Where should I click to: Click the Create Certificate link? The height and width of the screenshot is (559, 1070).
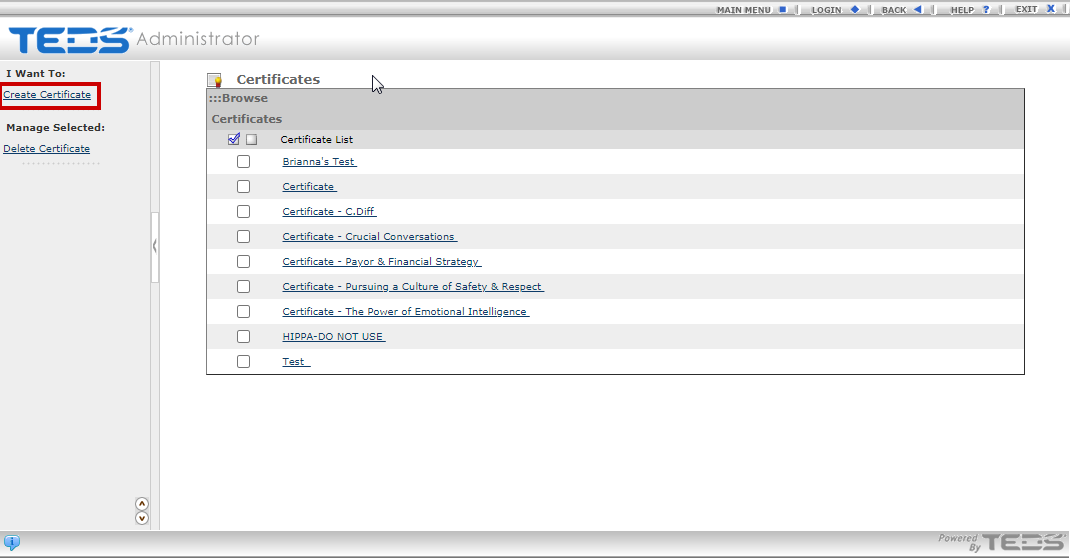(47, 95)
